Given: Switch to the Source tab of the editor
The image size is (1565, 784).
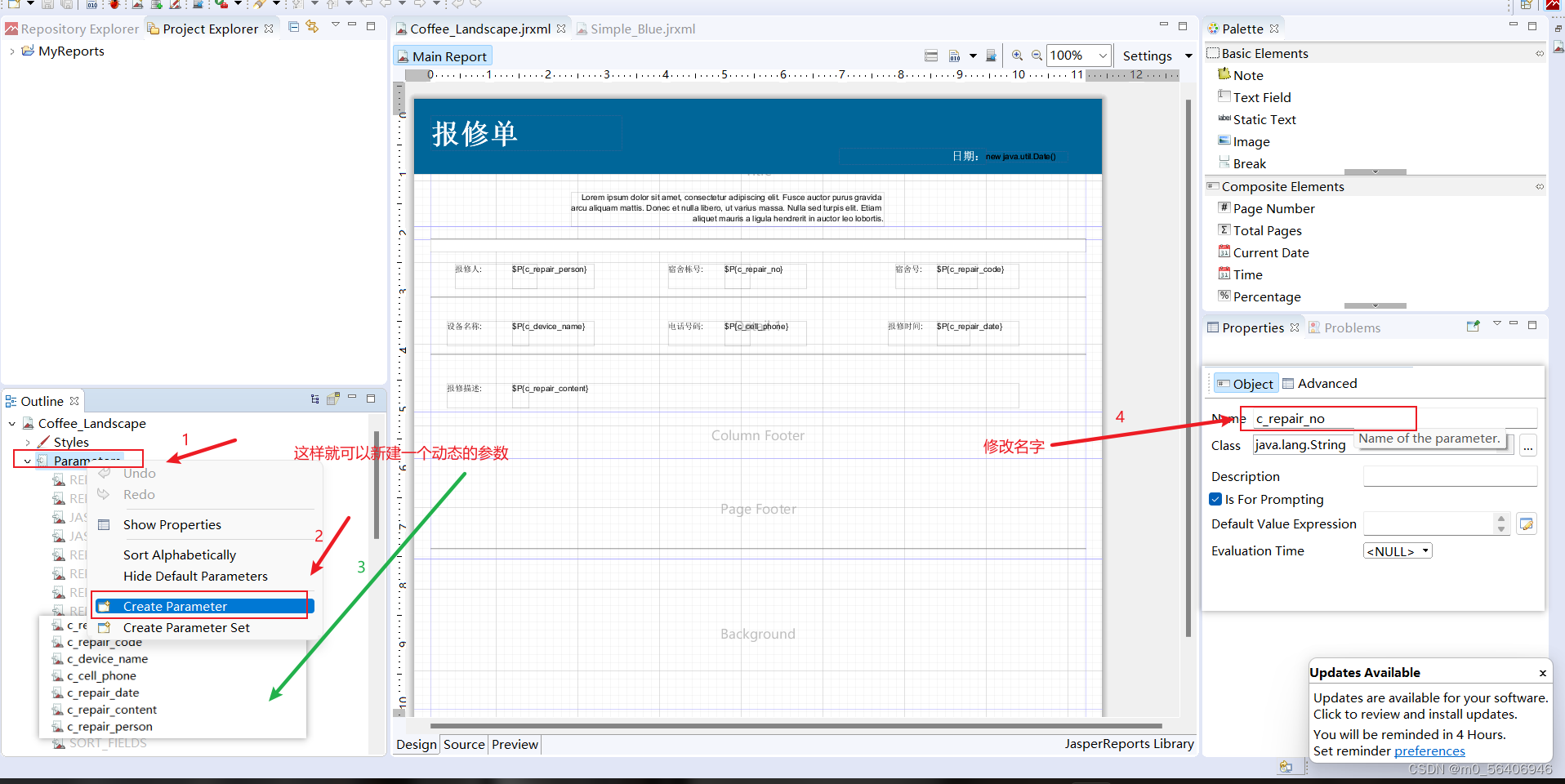Looking at the screenshot, I should (x=463, y=744).
